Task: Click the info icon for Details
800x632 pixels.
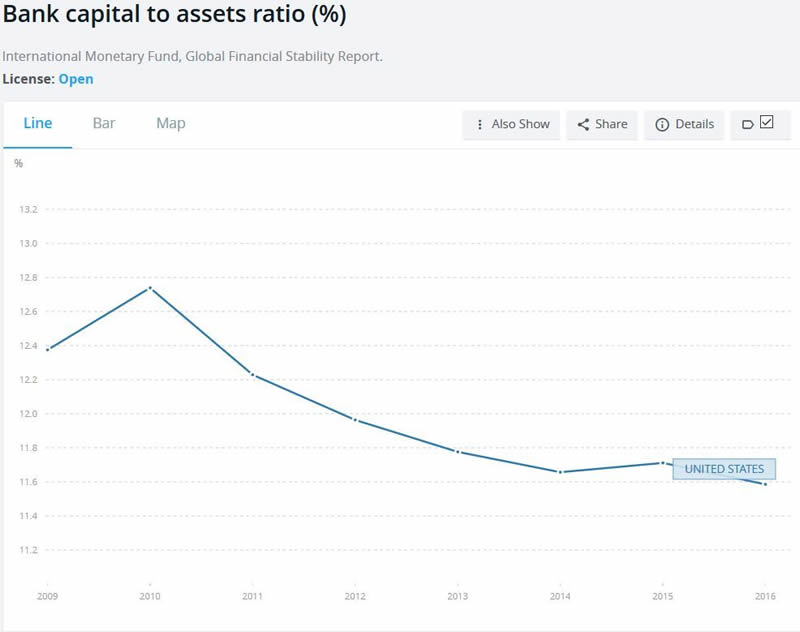Action: point(662,125)
